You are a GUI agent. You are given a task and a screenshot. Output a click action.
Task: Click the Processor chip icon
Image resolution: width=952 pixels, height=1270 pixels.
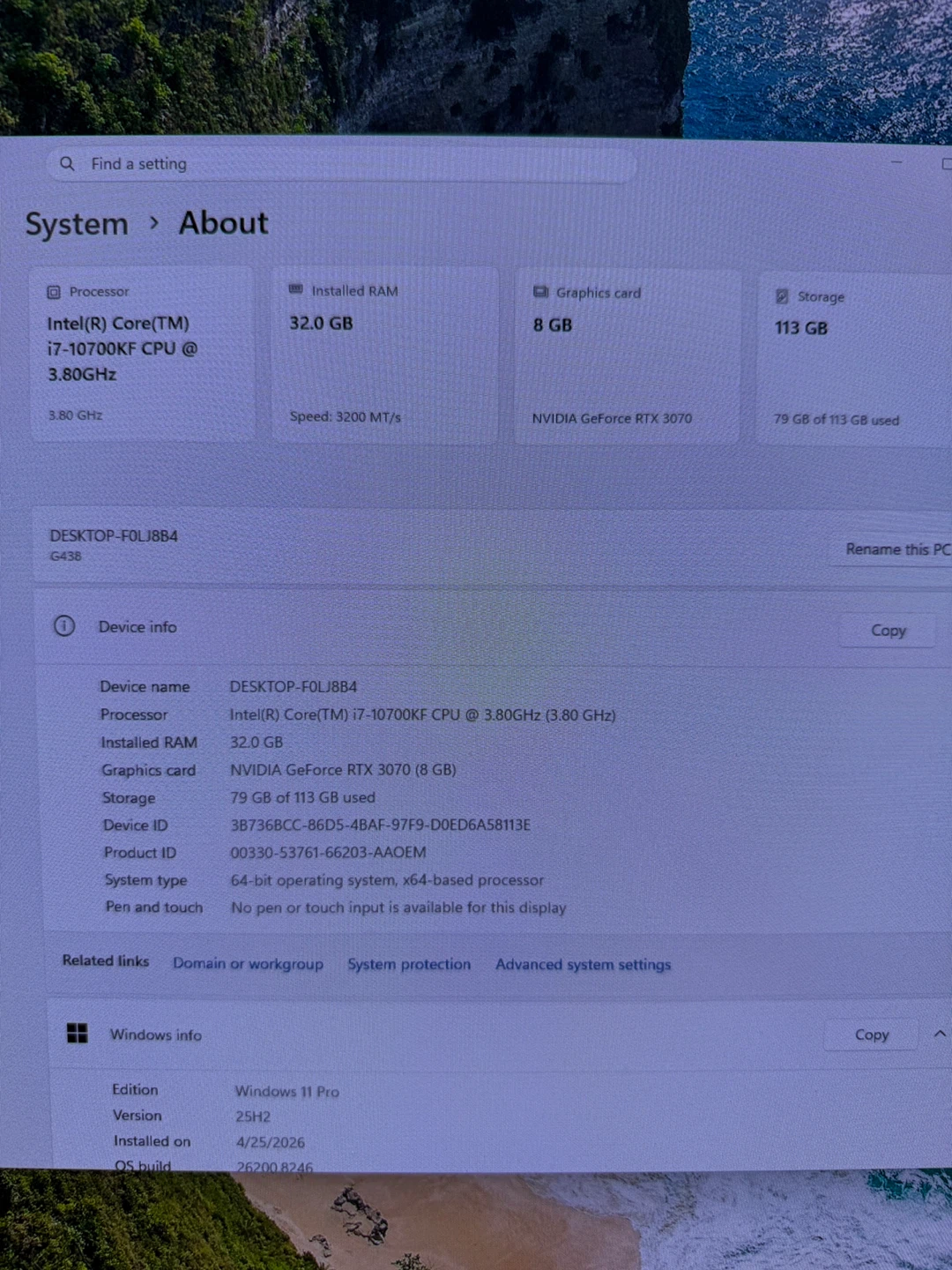54,292
